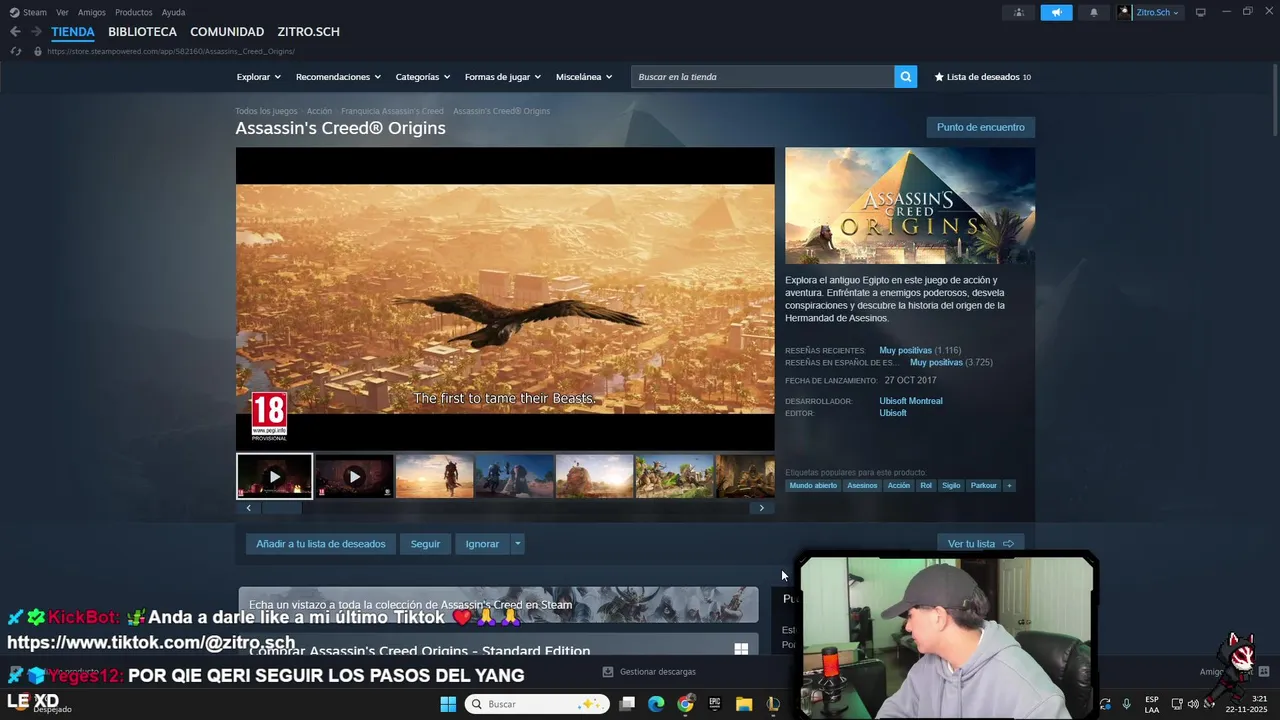Image resolution: width=1280 pixels, height=720 pixels.
Task: Switch to the TIENDA tab
Action: [x=73, y=32]
